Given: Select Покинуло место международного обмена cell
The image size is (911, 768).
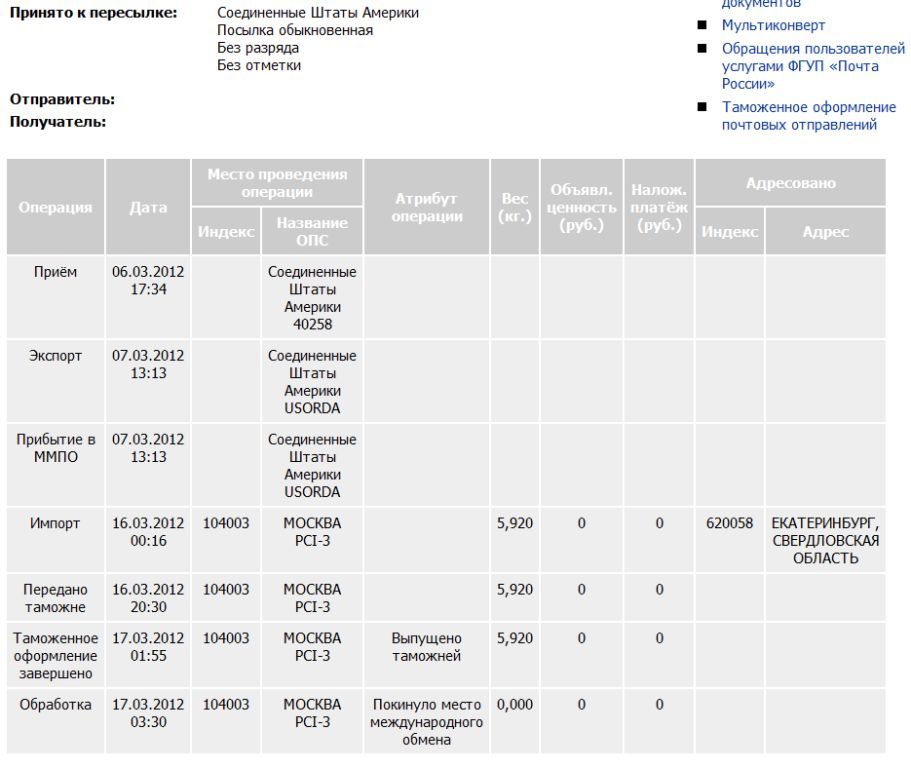Looking at the screenshot, I should tap(427, 721).
